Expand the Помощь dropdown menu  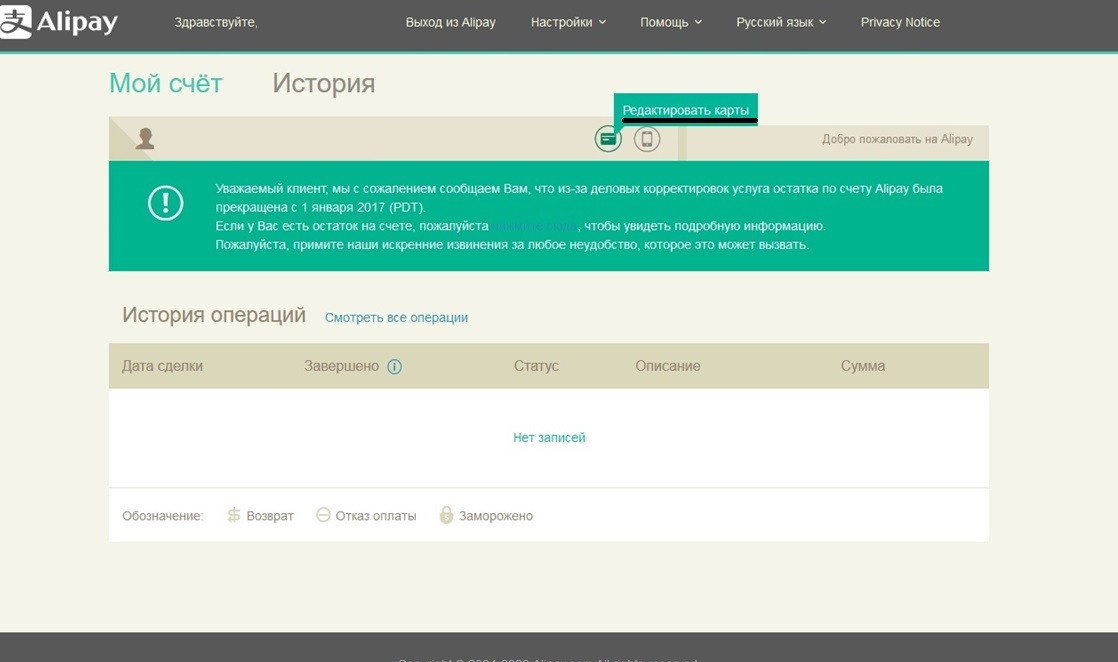tap(671, 22)
